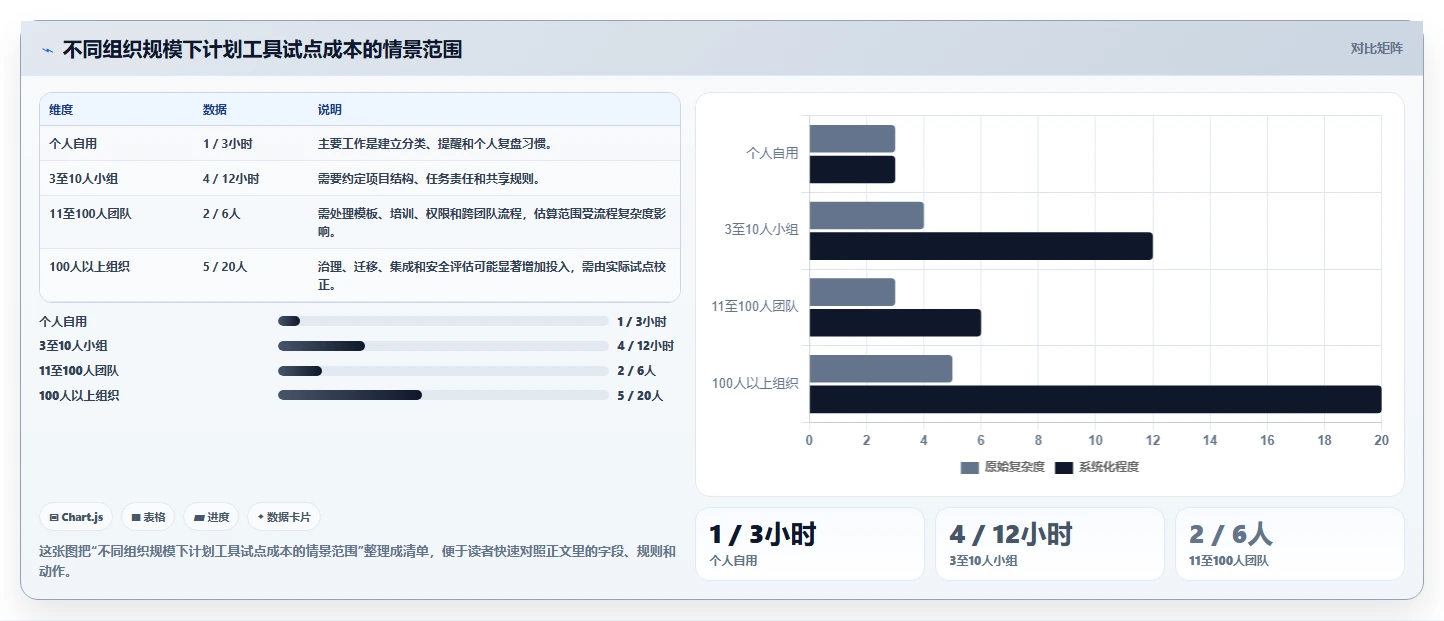This screenshot has width=1444, height=621.
Task: Click the x-axis tick label 12
Action: tap(1152, 440)
